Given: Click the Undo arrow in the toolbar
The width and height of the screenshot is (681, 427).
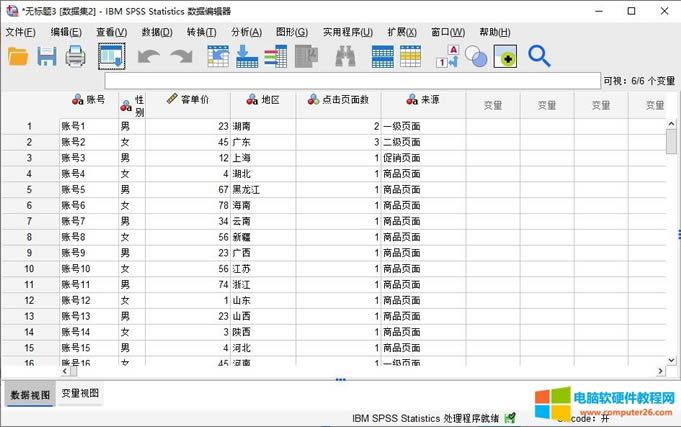Looking at the screenshot, I should [x=148, y=57].
